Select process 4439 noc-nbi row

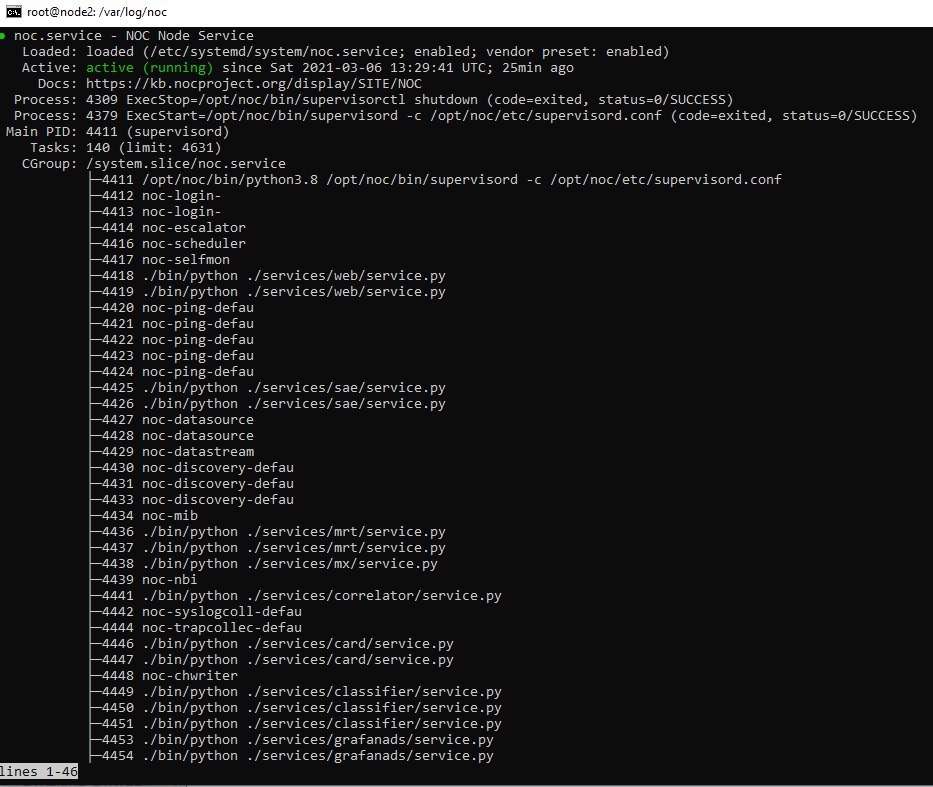[144, 580]
